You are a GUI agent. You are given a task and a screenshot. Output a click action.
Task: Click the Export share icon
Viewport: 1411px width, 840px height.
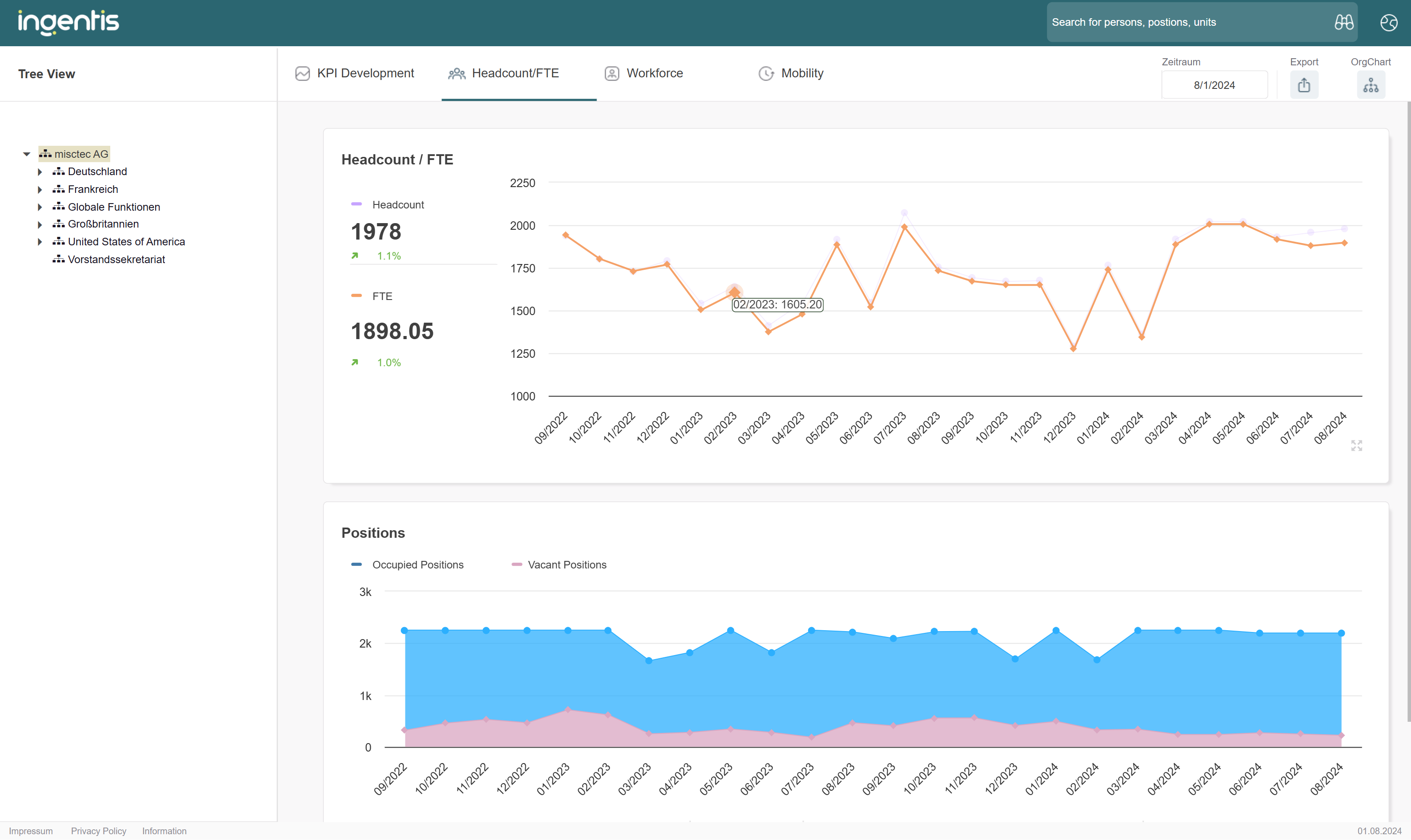pyautogui.click(x=1304, y=84)
